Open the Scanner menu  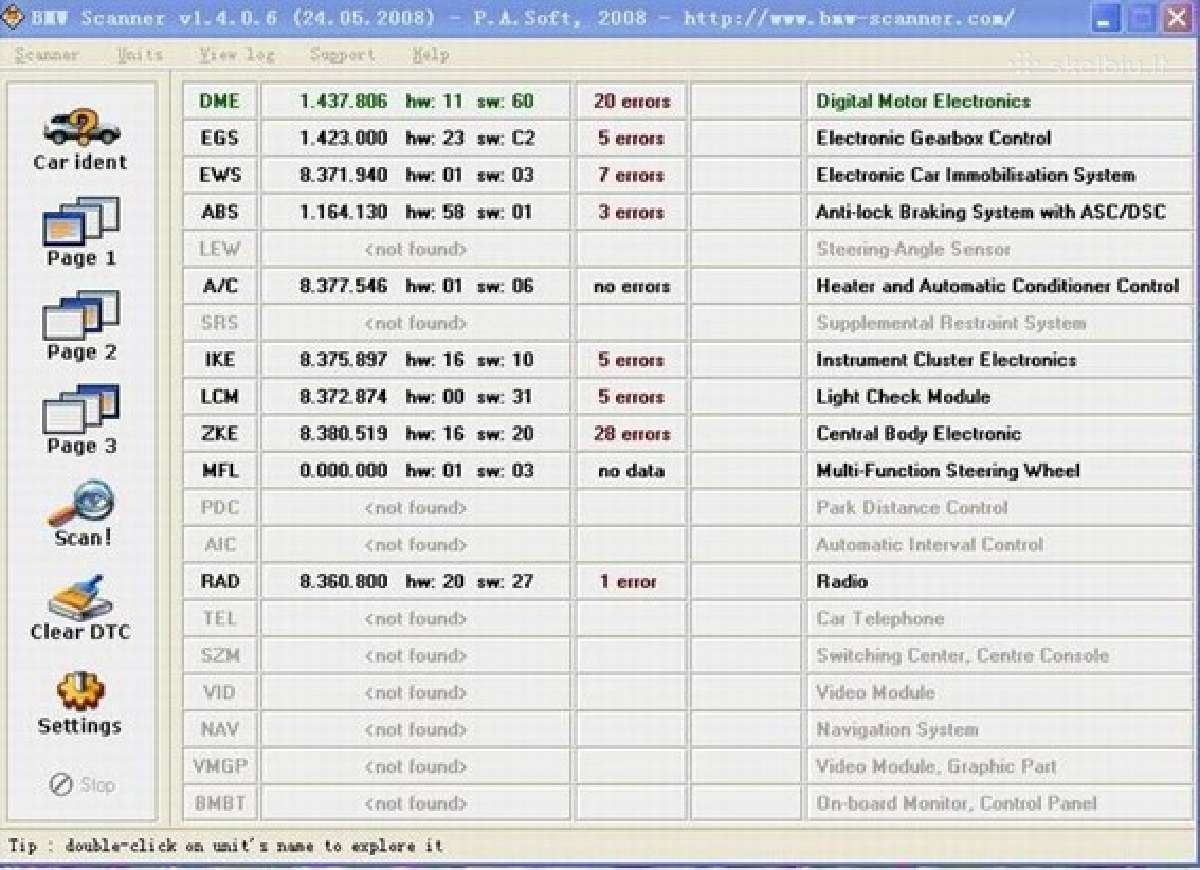point(47,55)
